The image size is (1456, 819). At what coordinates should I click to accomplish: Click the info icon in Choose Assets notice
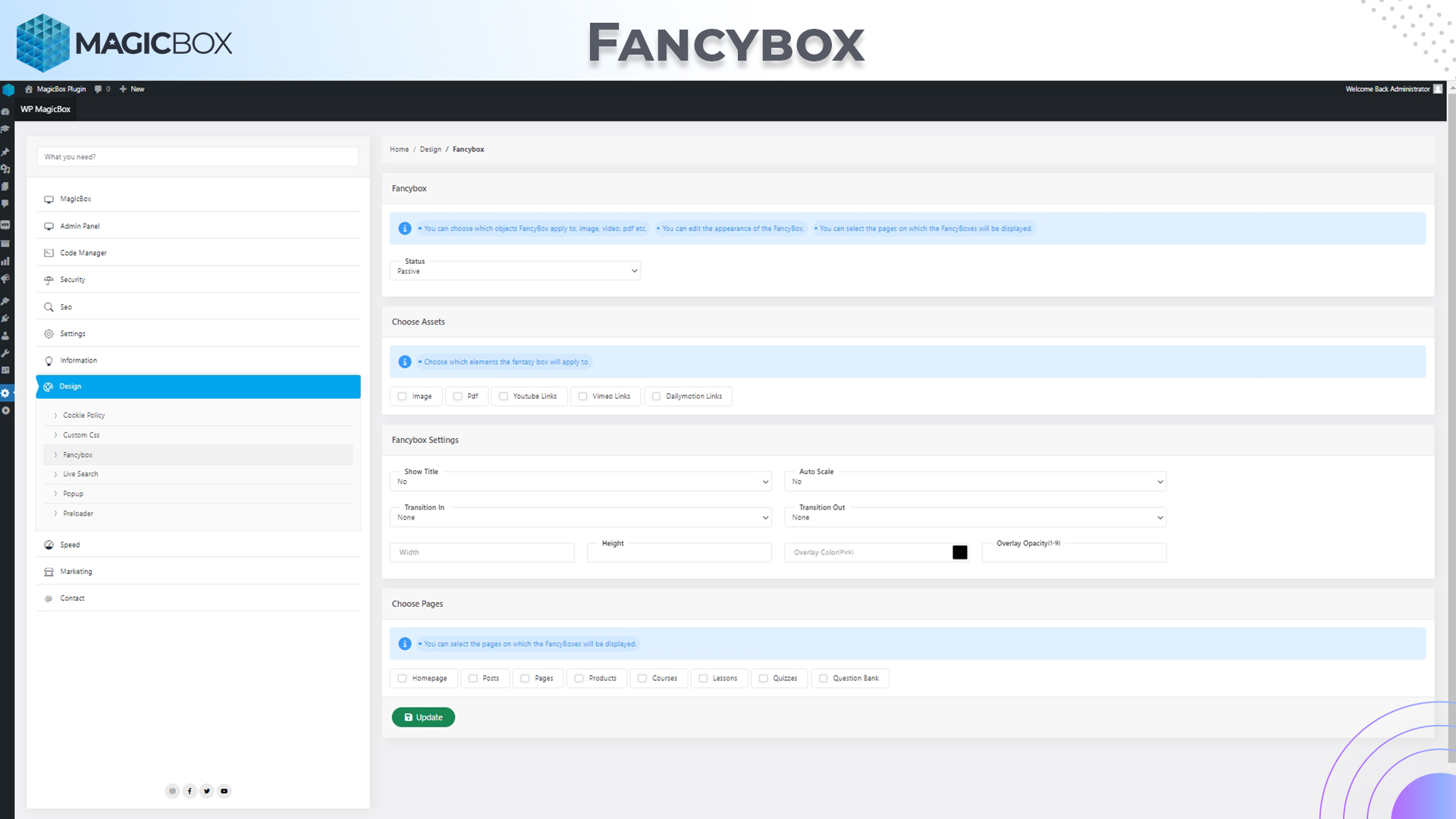pos(405,362)
